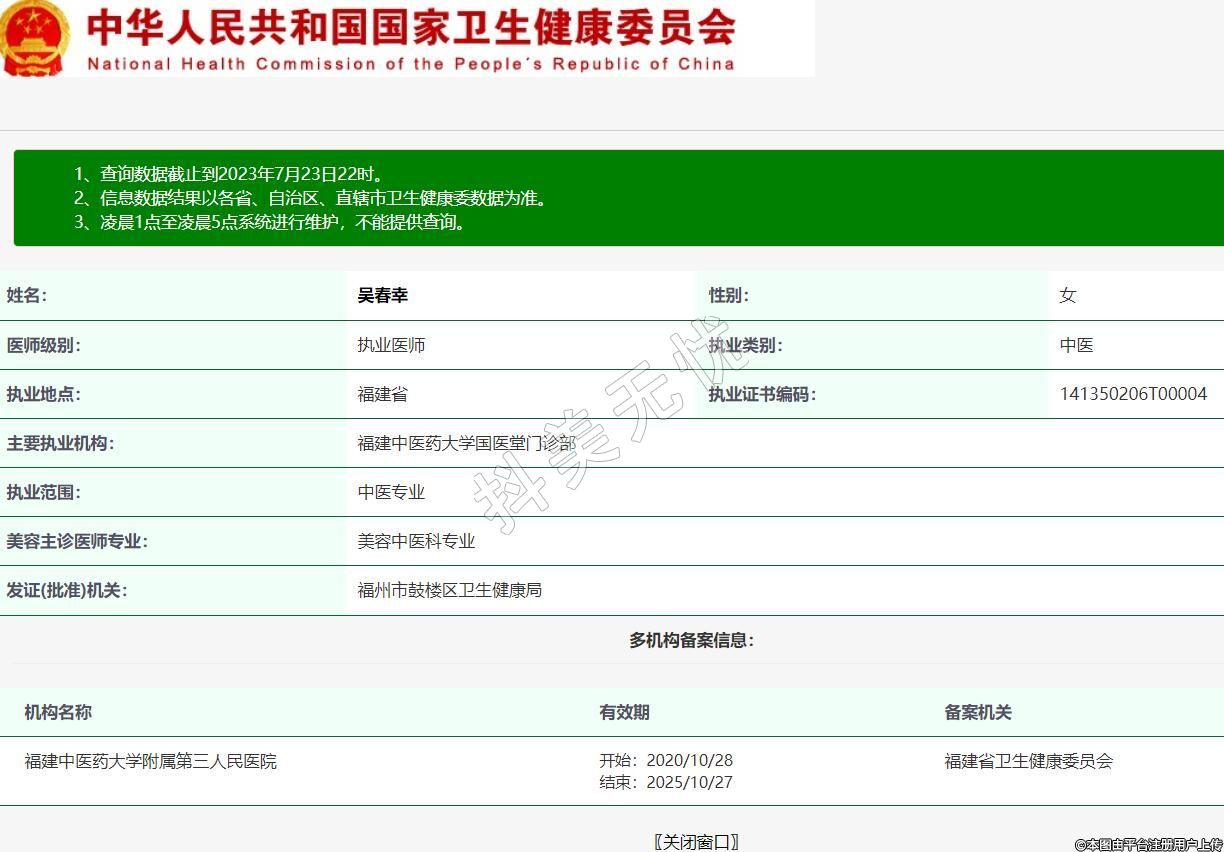1224x852 pixels.
Task: Click the end date 2025/10/27
Action: (x=689, y=782)
